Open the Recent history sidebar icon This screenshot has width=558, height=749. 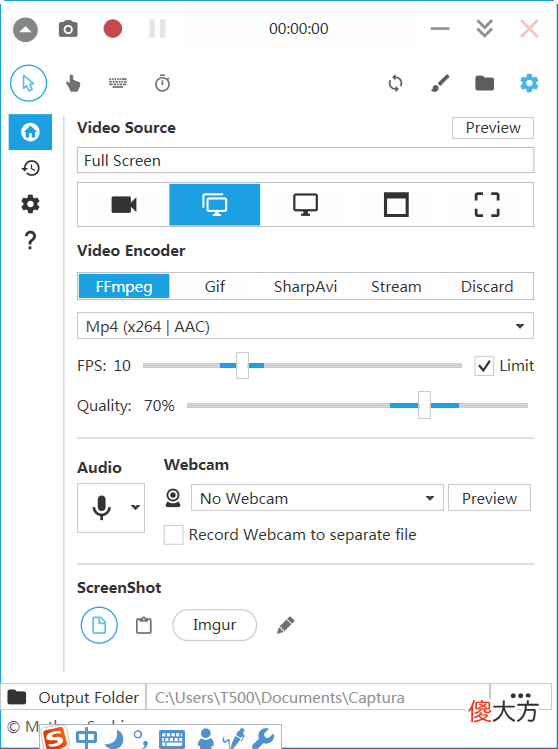(31, 168)
